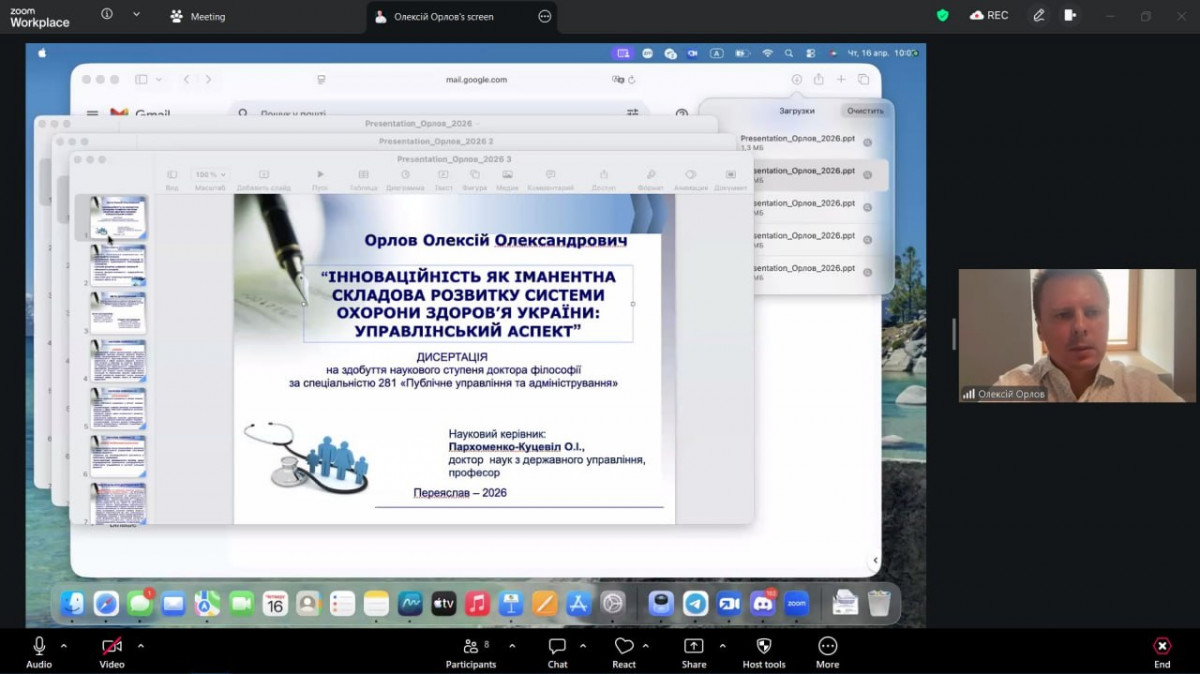Image resolution: width=1200 pixels, height=674 pixels.
Task: Open the React emoji button
Action: click(x=624, y=646)
